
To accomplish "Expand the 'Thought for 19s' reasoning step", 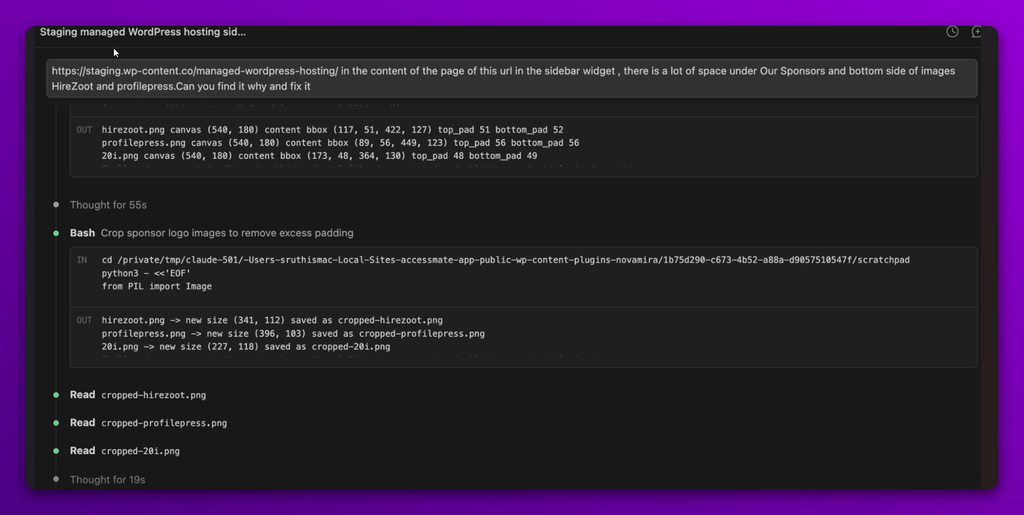I will click(108, 480).
